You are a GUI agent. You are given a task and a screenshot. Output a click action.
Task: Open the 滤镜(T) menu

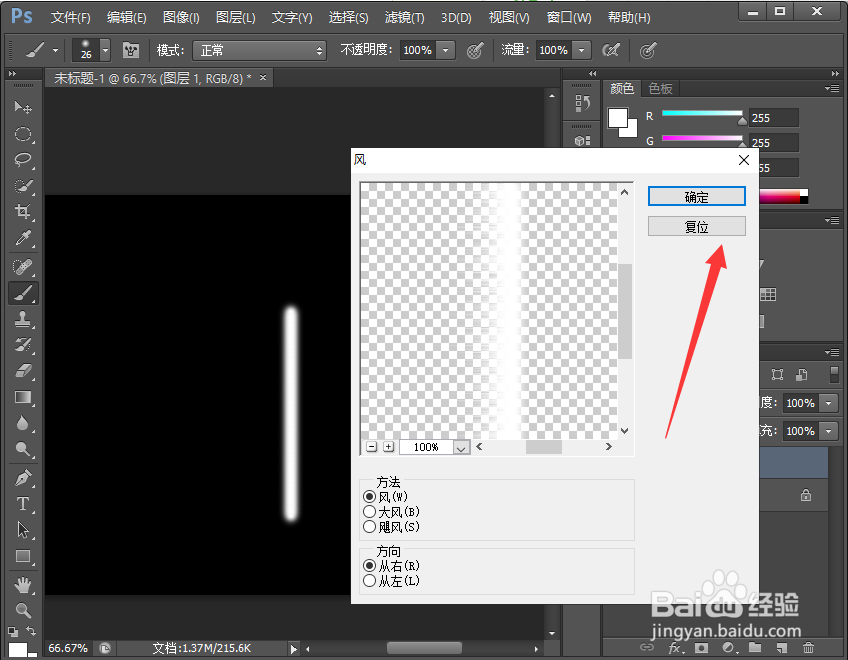click(x=405, y=17)
